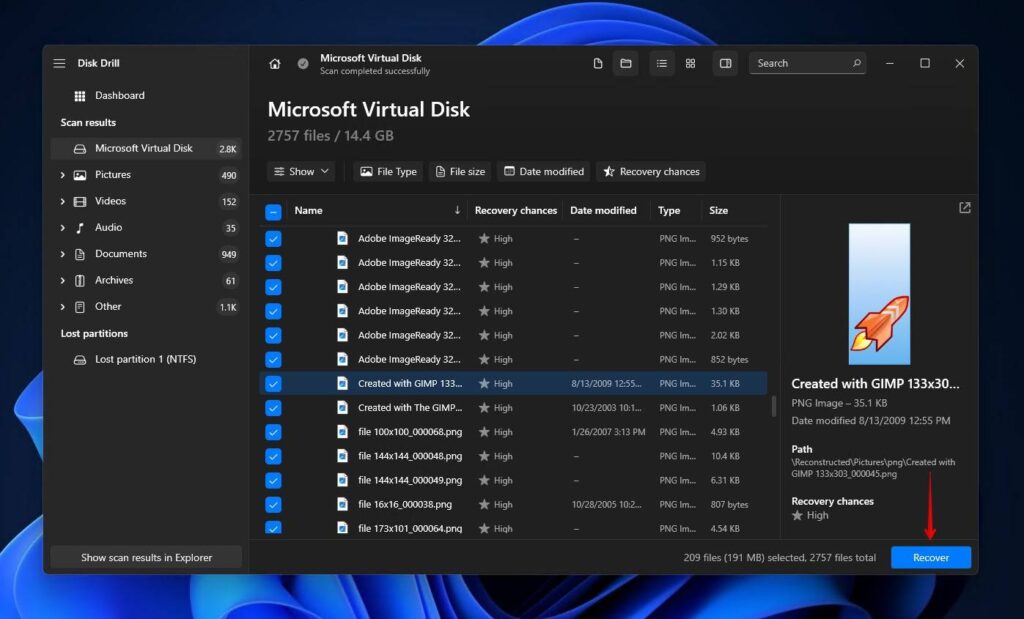
Task: Expand the Pictures category
Action: (63, 174)
